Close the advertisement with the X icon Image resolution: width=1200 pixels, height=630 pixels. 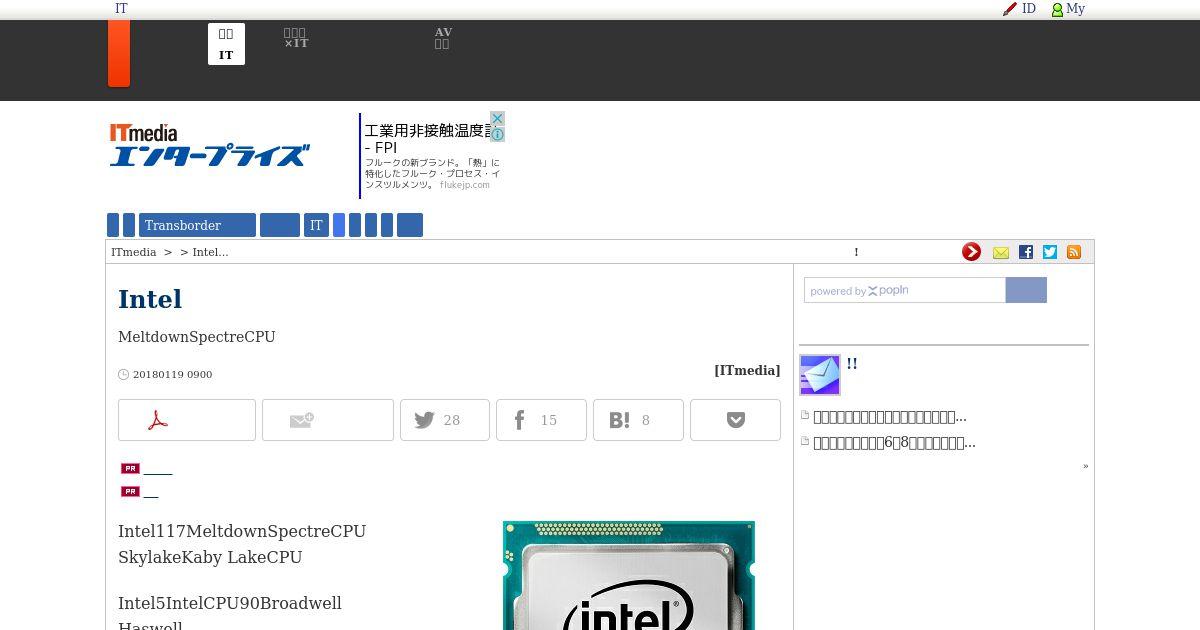(x=497, y=118)
